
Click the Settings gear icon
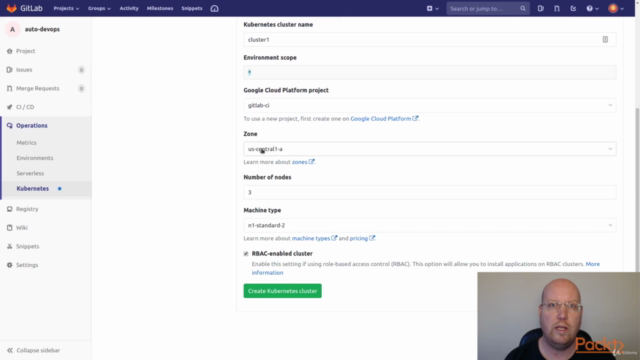click(9, 265)
